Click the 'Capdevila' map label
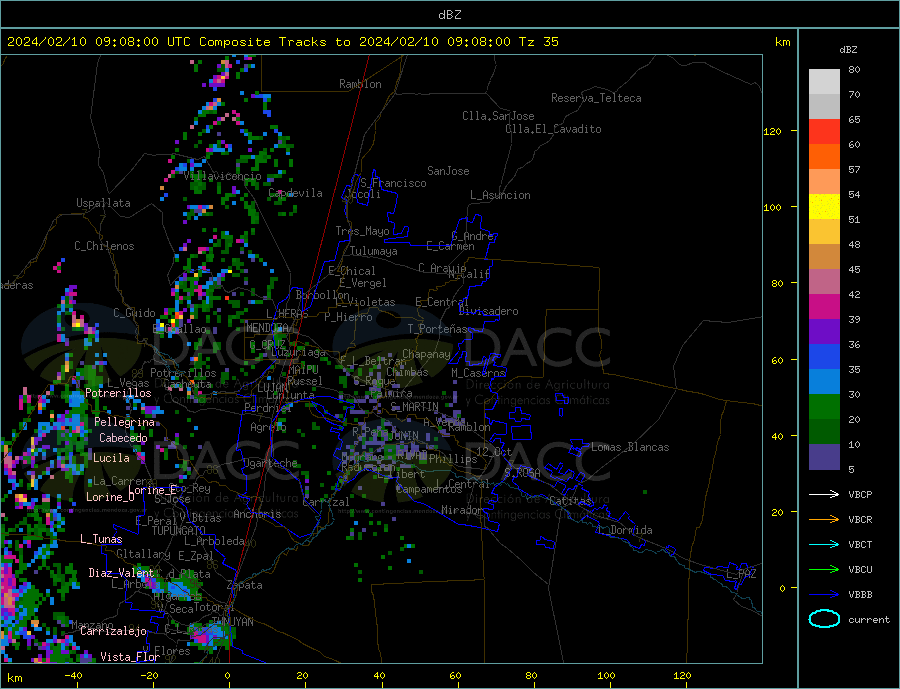The image size is (900, 689). click(295, 193)
